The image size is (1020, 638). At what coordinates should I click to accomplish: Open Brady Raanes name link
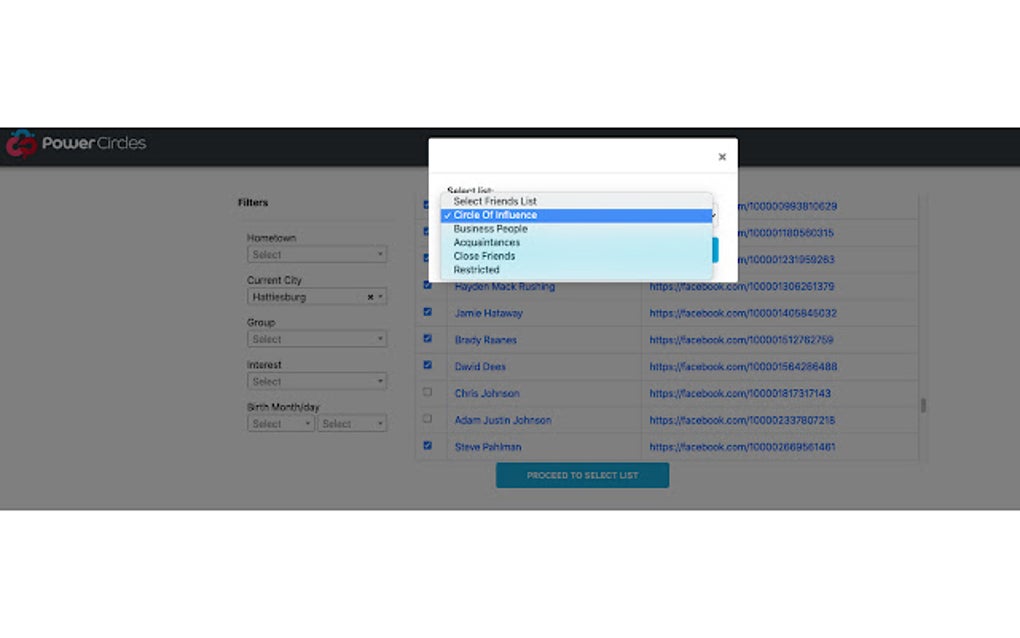click(x=486, y=340)
